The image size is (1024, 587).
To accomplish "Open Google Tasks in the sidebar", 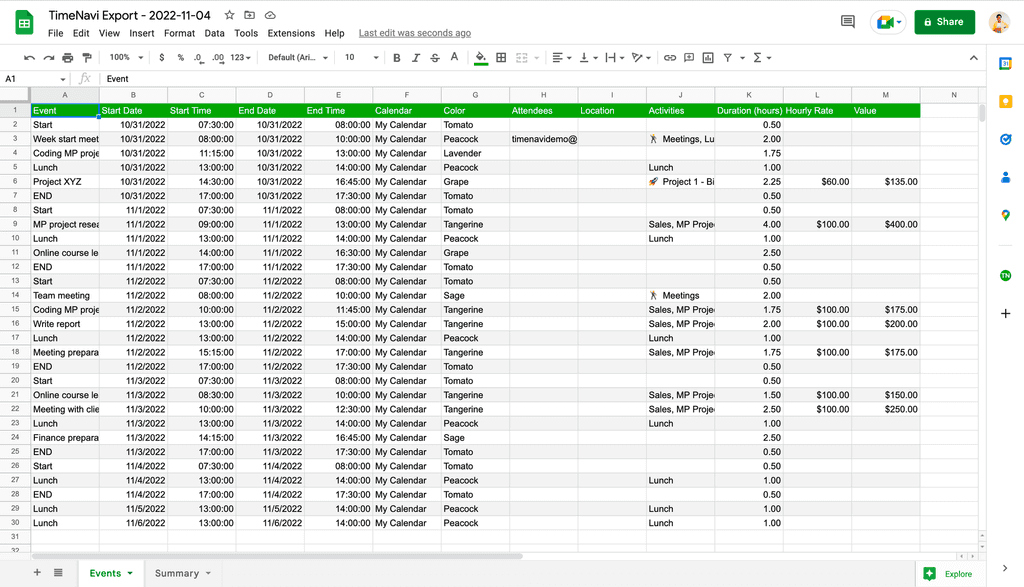I will click(1005, 140).
